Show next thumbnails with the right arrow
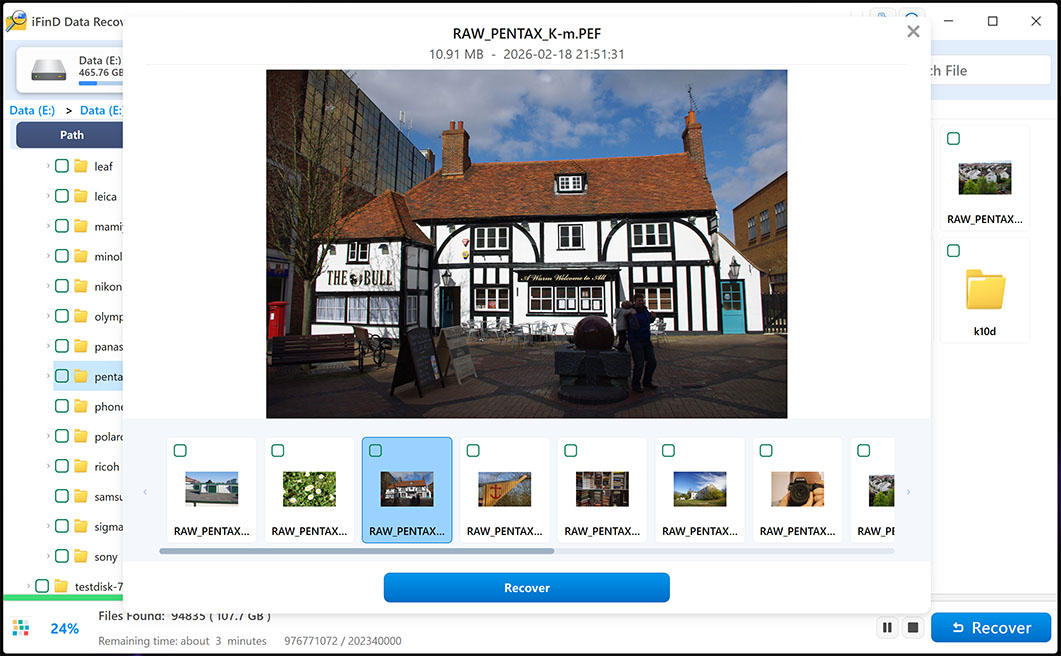The height and width of the screenshot is (656, 1061). click(x=908, y=492)
